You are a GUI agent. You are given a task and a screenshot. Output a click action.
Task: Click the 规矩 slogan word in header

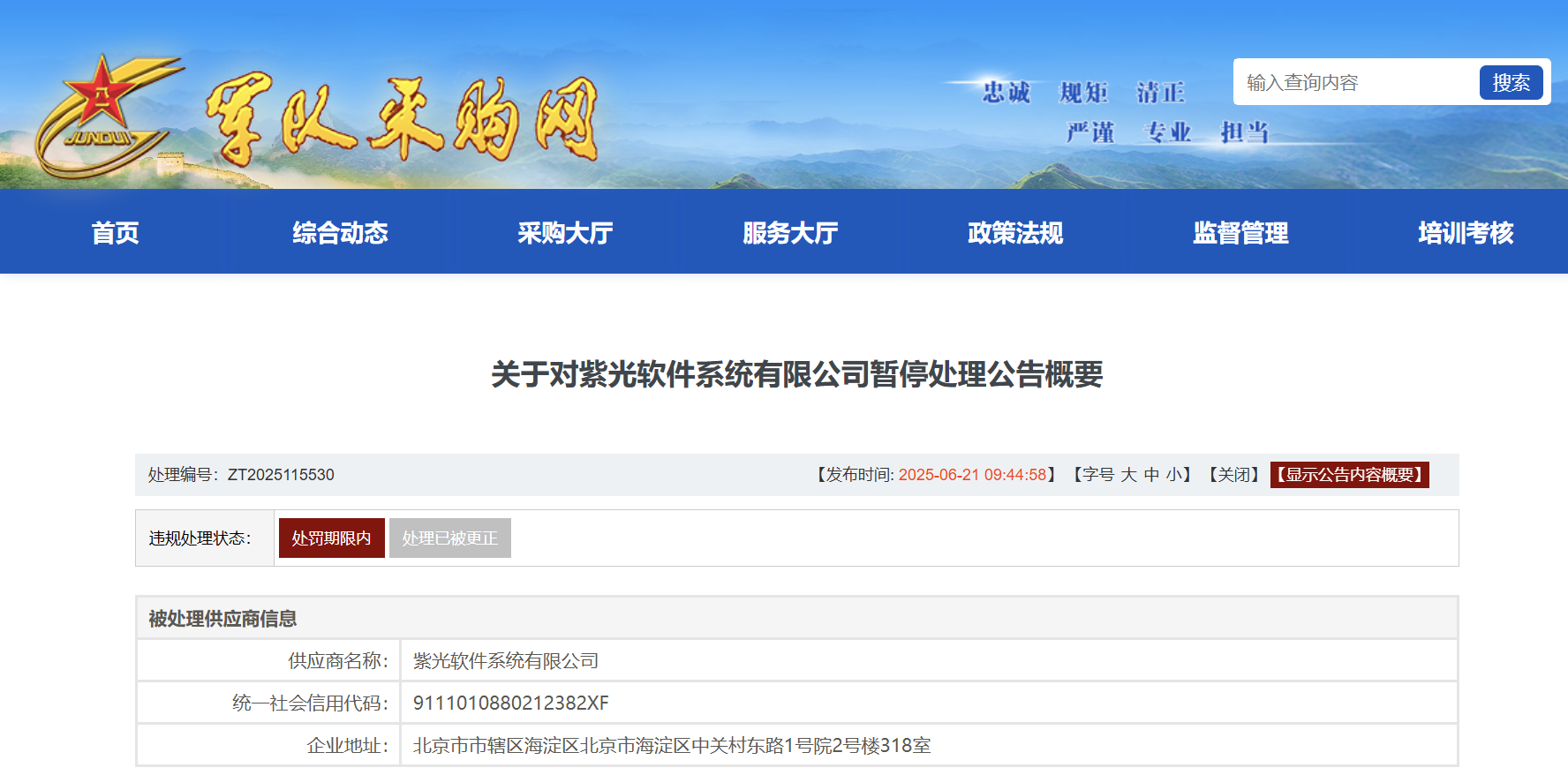pyautogui.click(x=1083, y=93)
